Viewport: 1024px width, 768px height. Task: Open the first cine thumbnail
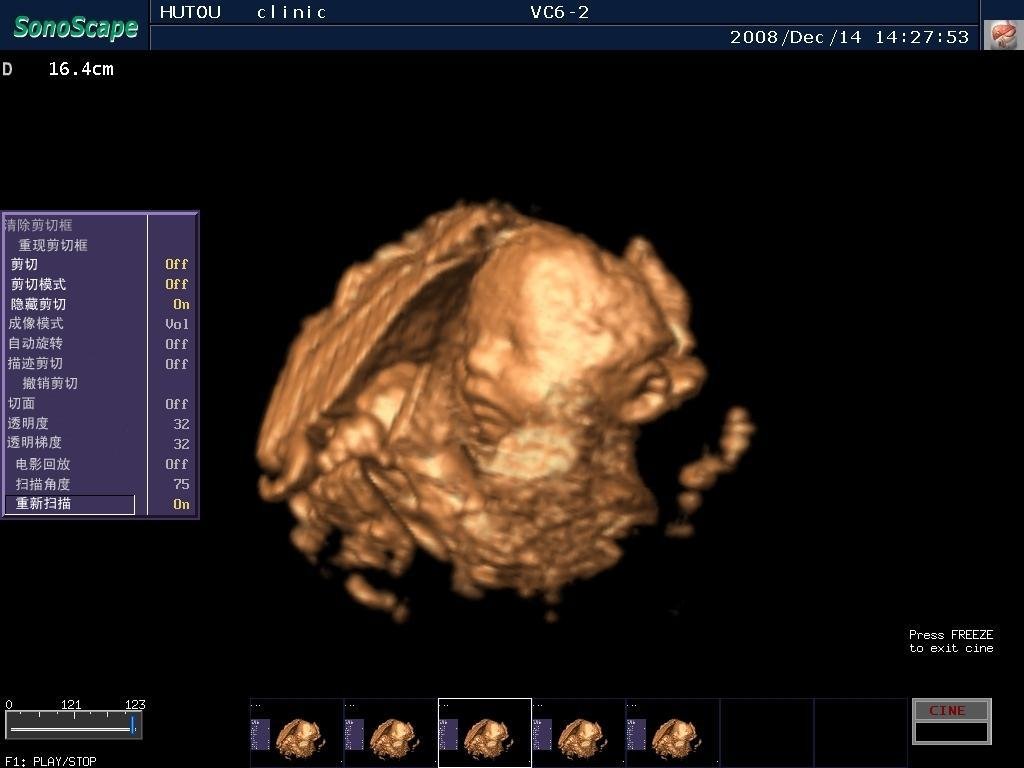click(x=296, y=733)
